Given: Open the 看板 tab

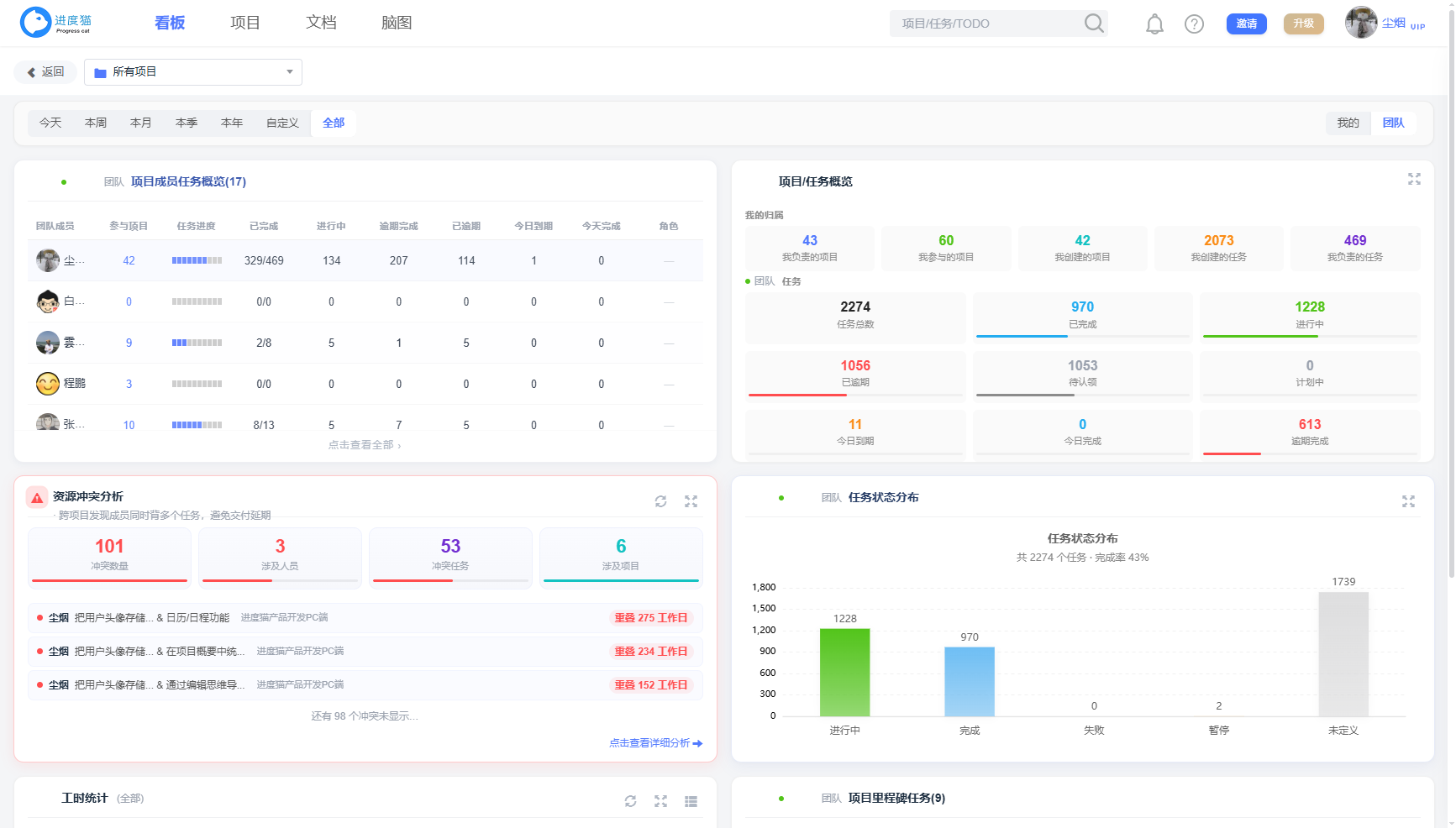Looking at the screenshot, I should point(170,23).
